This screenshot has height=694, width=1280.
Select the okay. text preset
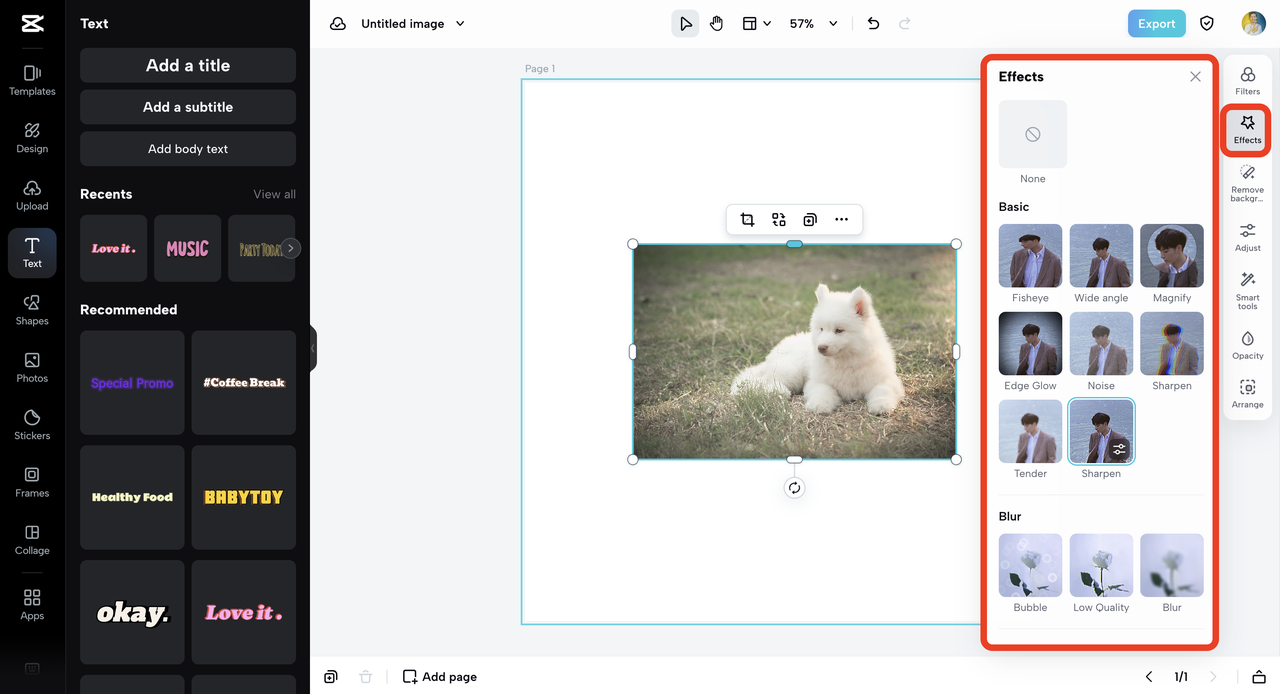click(132, 612)
